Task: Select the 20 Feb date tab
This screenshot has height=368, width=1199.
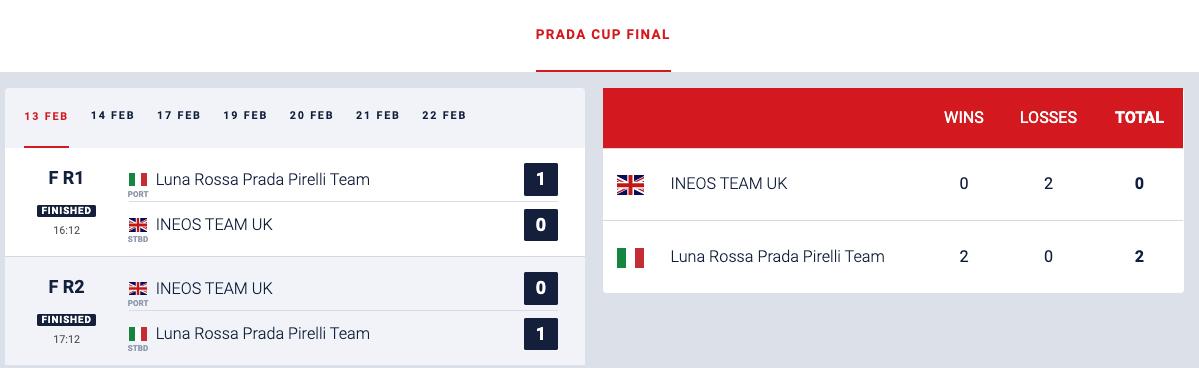Action: (311, 116)
